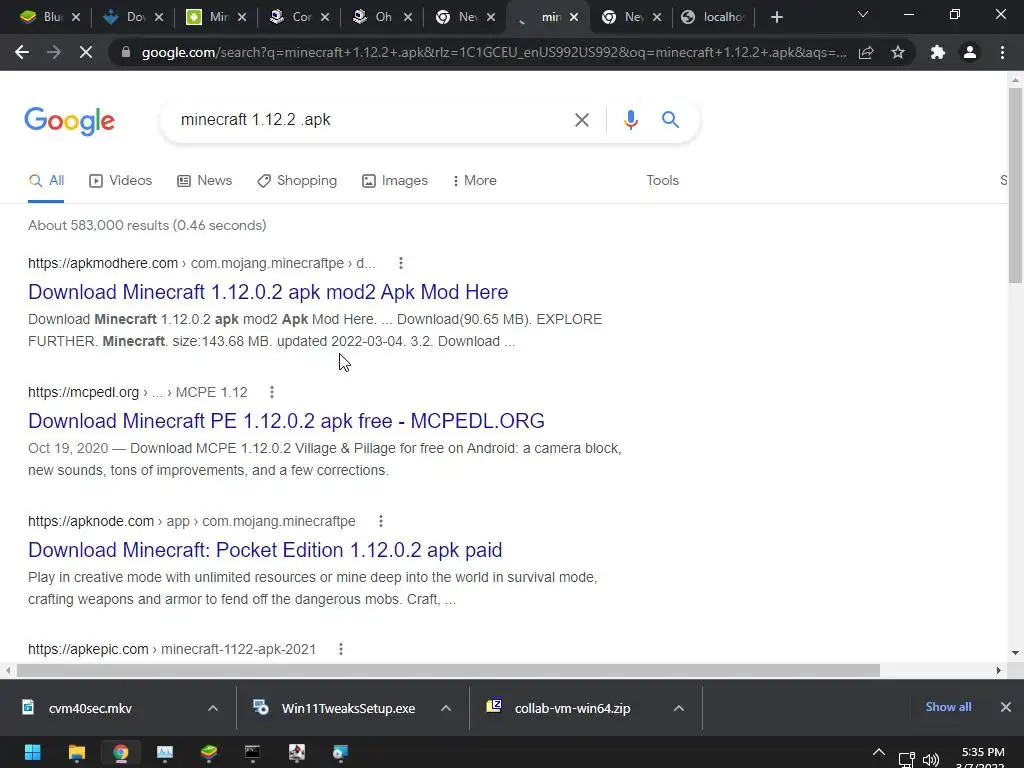View site information lock icon

[126, 52]
